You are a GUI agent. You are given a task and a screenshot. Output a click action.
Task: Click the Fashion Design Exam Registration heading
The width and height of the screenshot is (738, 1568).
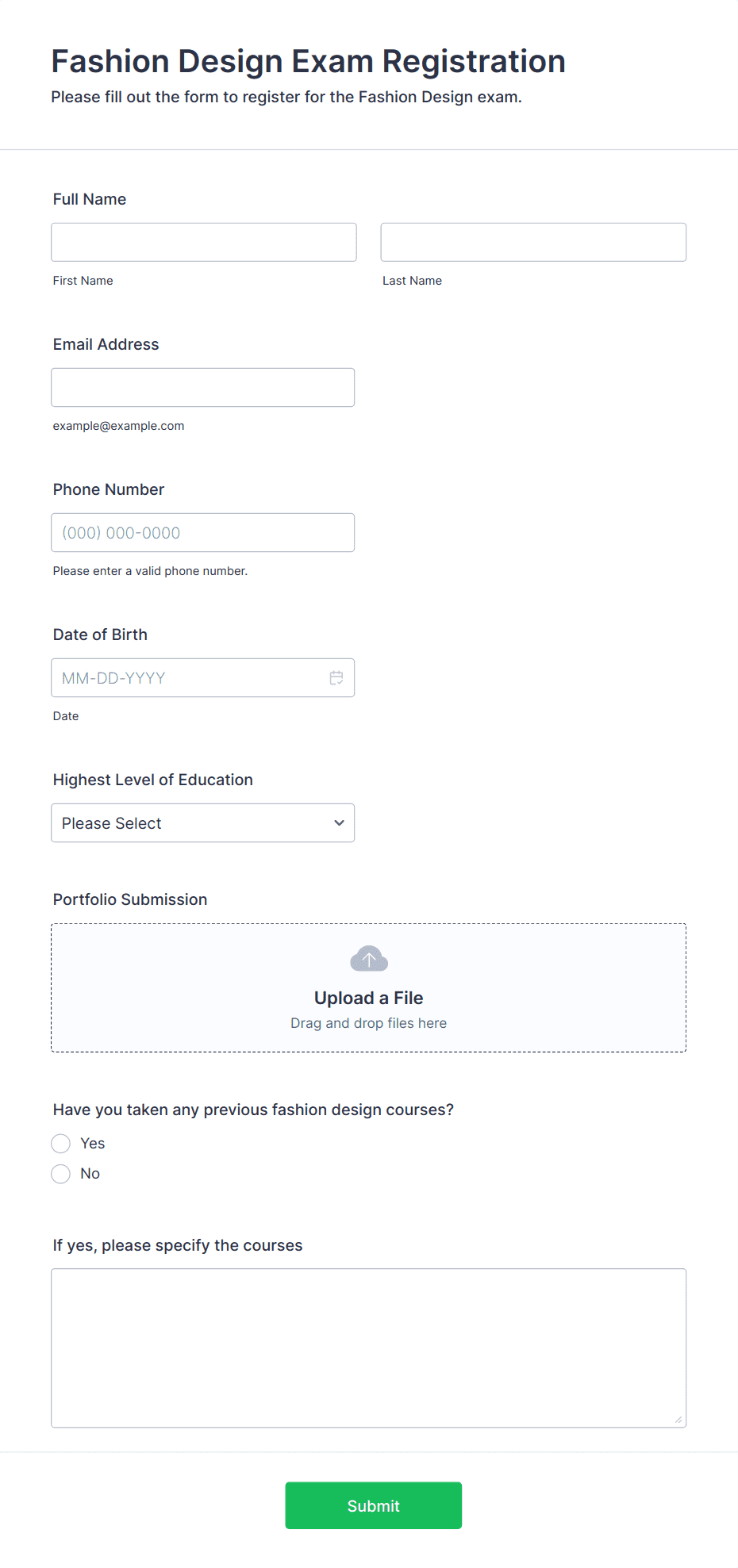click(x=308, y=61)
